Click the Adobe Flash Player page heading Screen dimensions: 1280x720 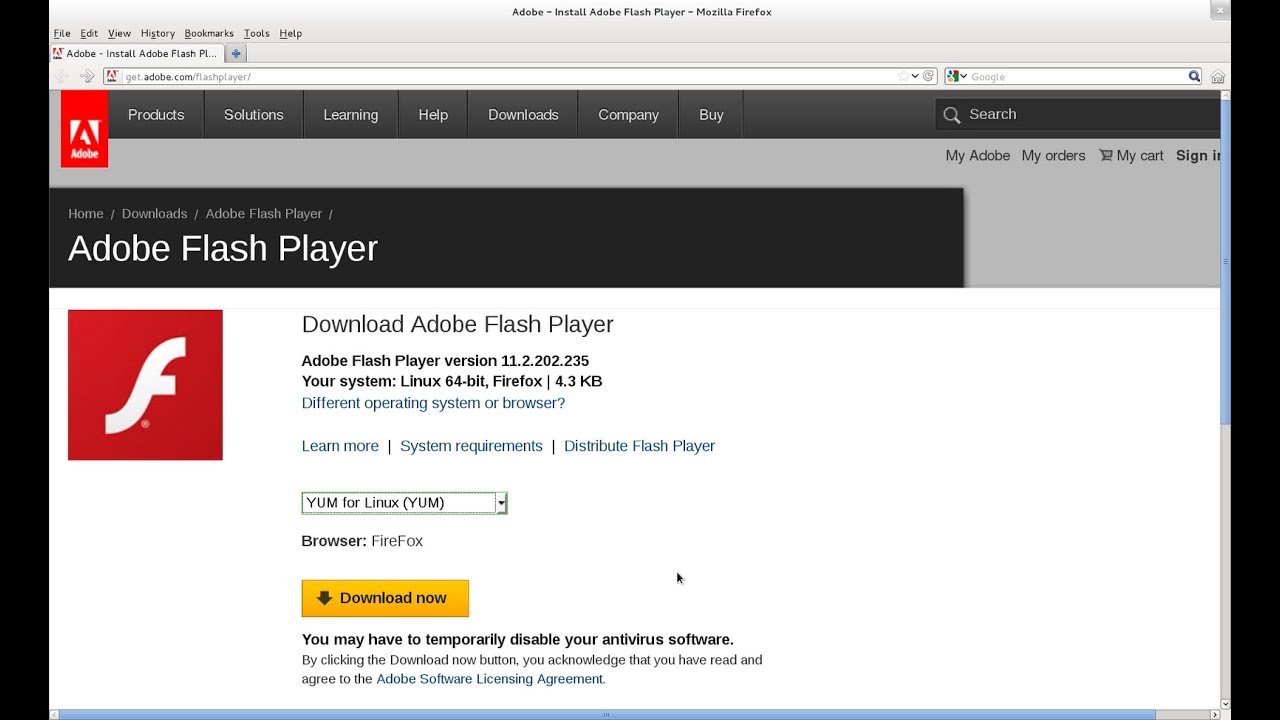coord(223,249)
